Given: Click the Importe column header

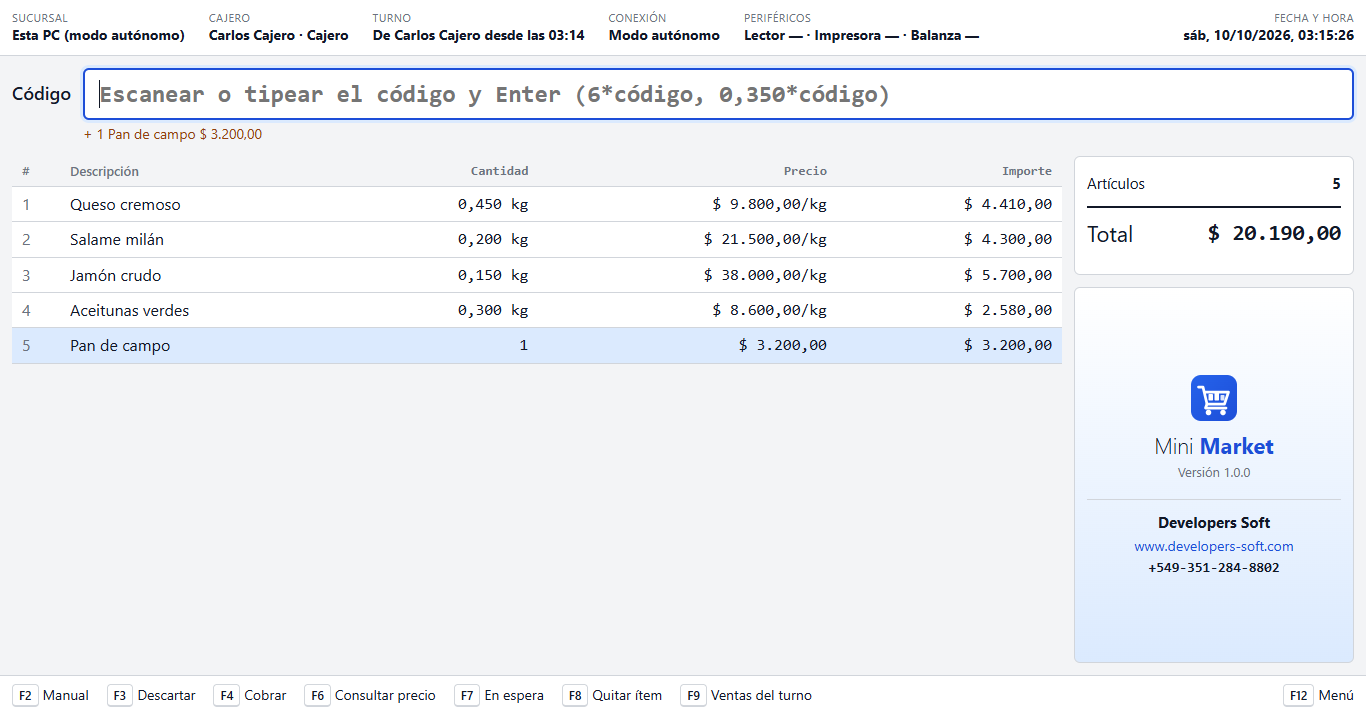Looking at the screenshot, I should 1027,171.
